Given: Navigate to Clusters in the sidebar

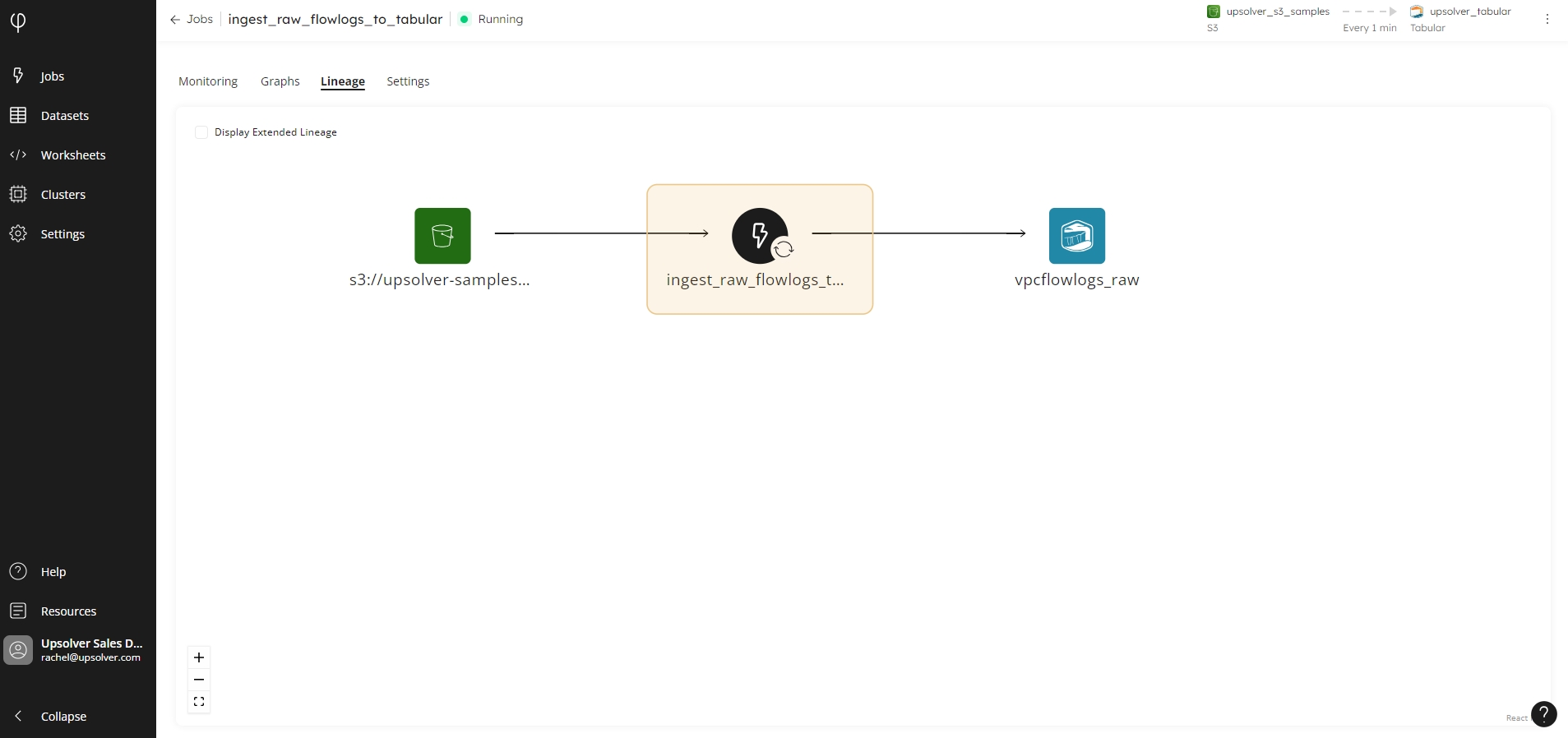Looking at the screenshot, I should [x=62, y=195].
